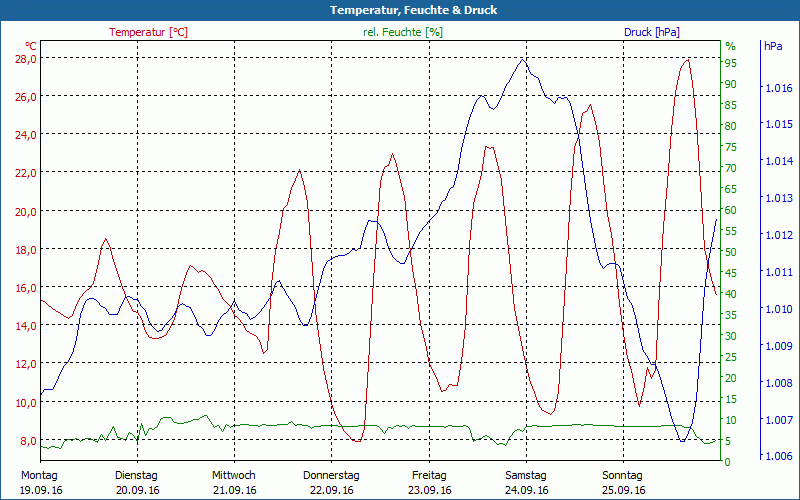Screen dimensions: 800x500
Task: Select the blue 'Druck [hPa]' legend label
Action: pos(651,32)
